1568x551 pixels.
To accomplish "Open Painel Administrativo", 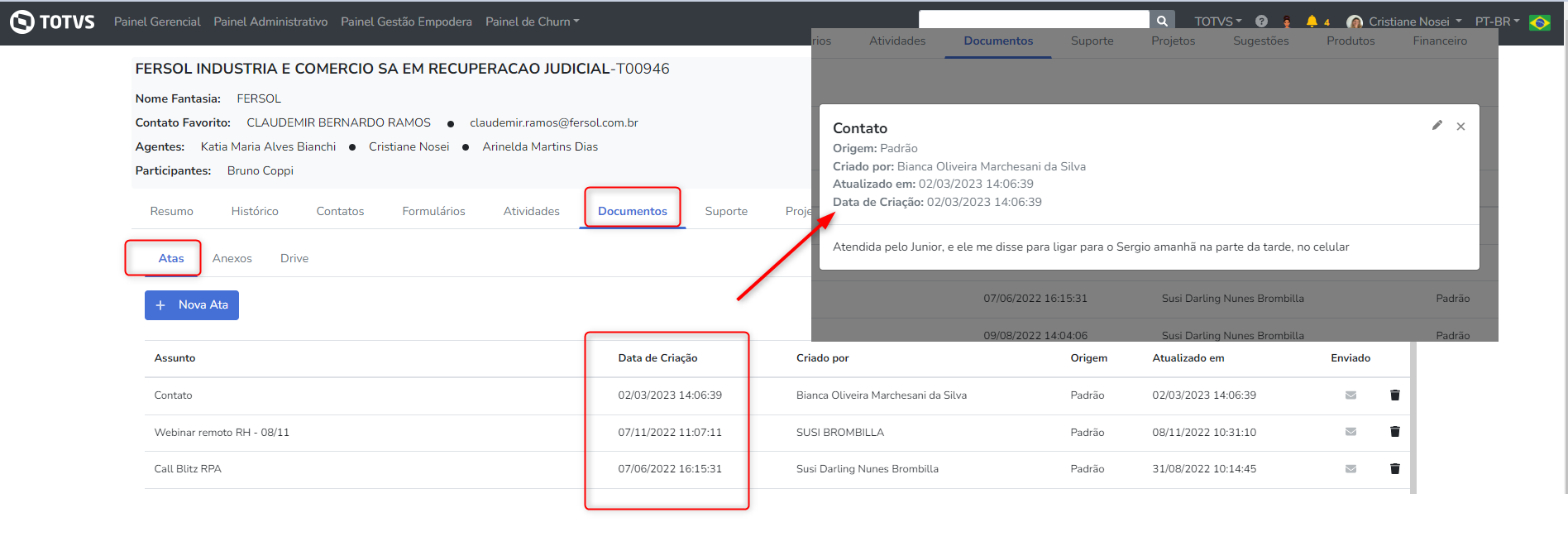I will pyautogui.click(x=270, y=22).
